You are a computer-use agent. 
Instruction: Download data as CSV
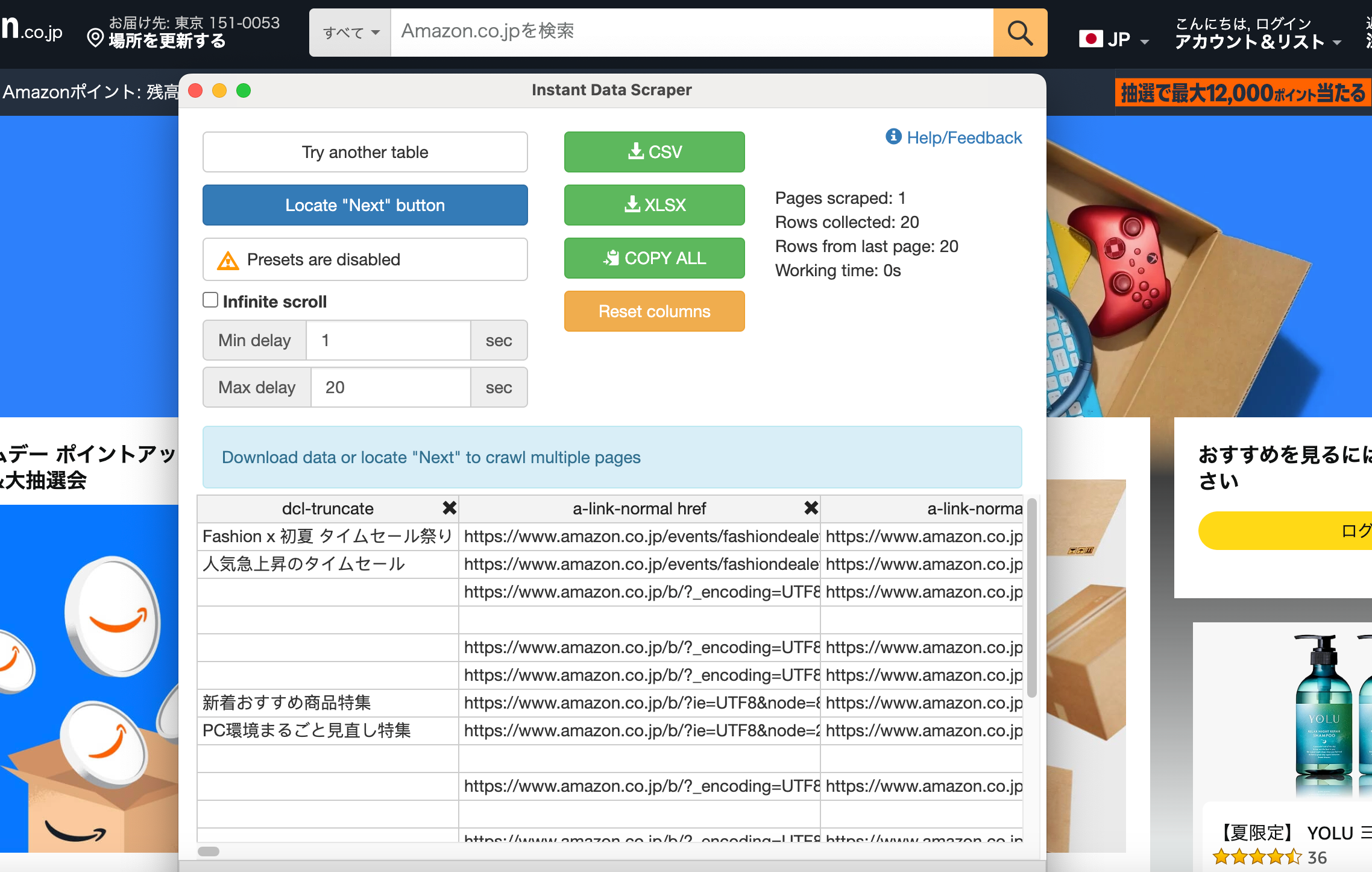click(x=655, y=152)
